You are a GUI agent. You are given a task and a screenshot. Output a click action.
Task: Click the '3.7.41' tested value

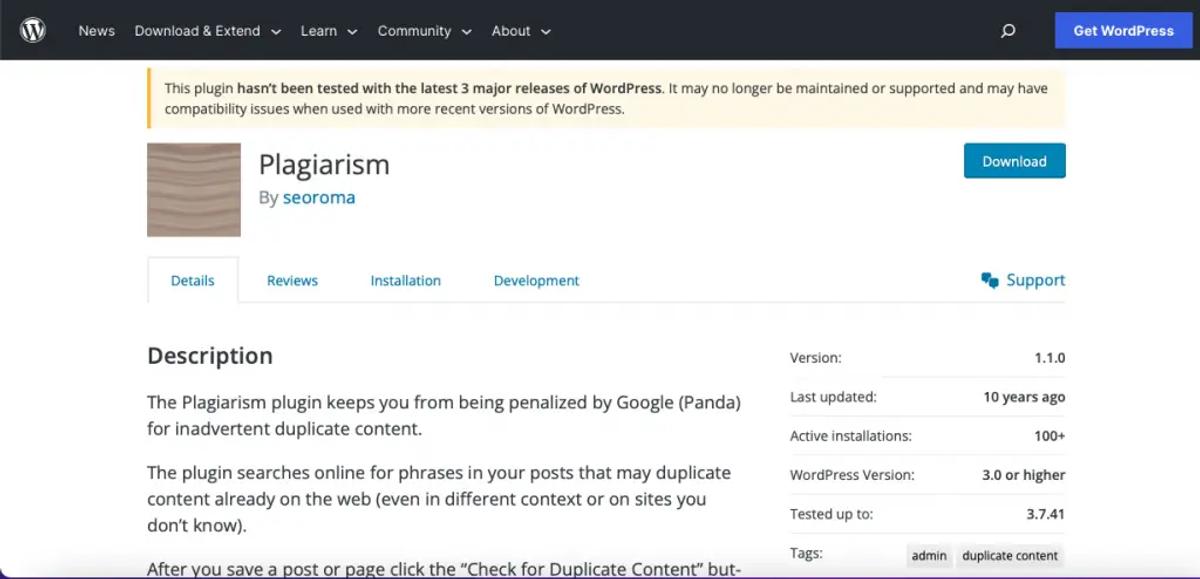tap(1046, 514)
